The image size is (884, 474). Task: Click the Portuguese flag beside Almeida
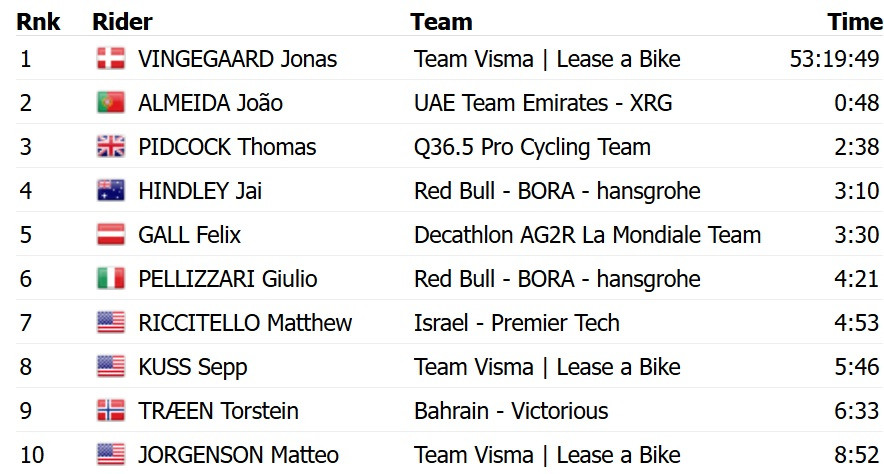(x=110, y=103)
